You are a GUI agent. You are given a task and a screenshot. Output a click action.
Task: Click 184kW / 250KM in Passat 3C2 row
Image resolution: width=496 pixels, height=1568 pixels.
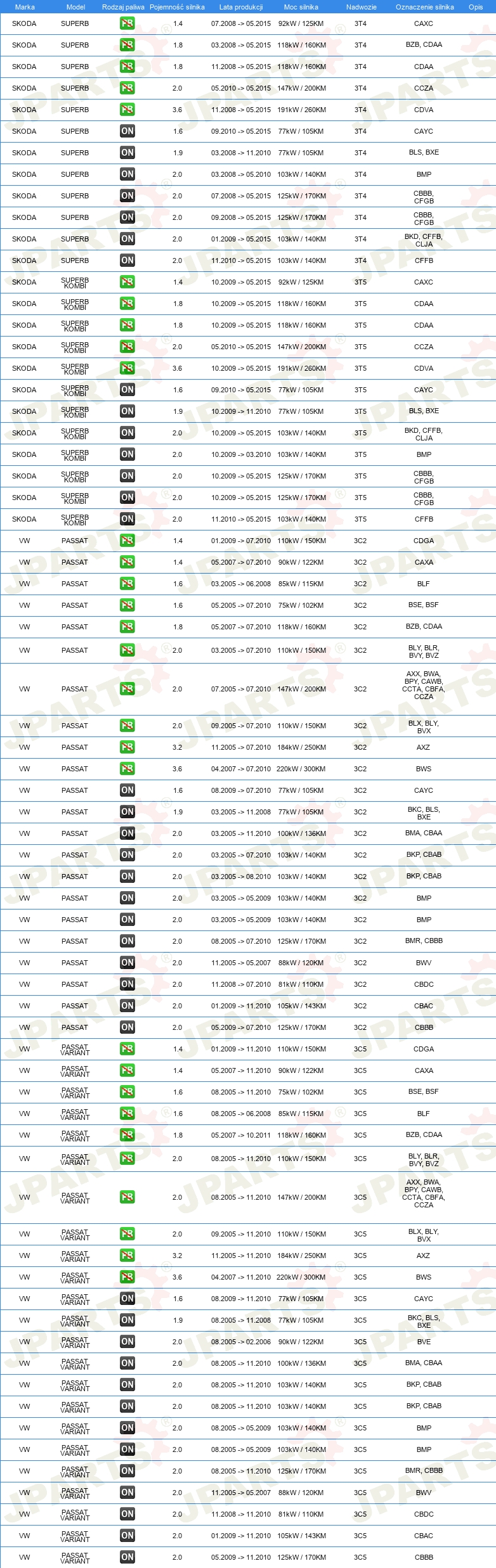click(301, 747)
